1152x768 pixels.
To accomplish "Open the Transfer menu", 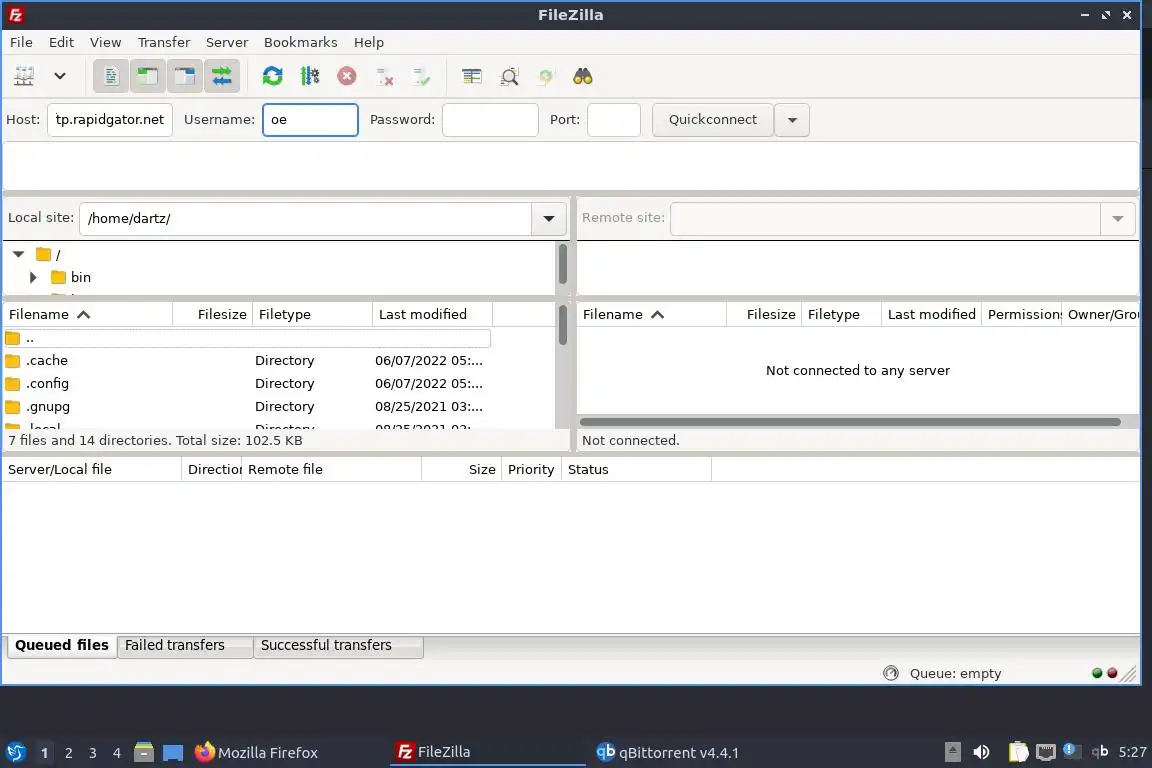I will click(164, 43).
